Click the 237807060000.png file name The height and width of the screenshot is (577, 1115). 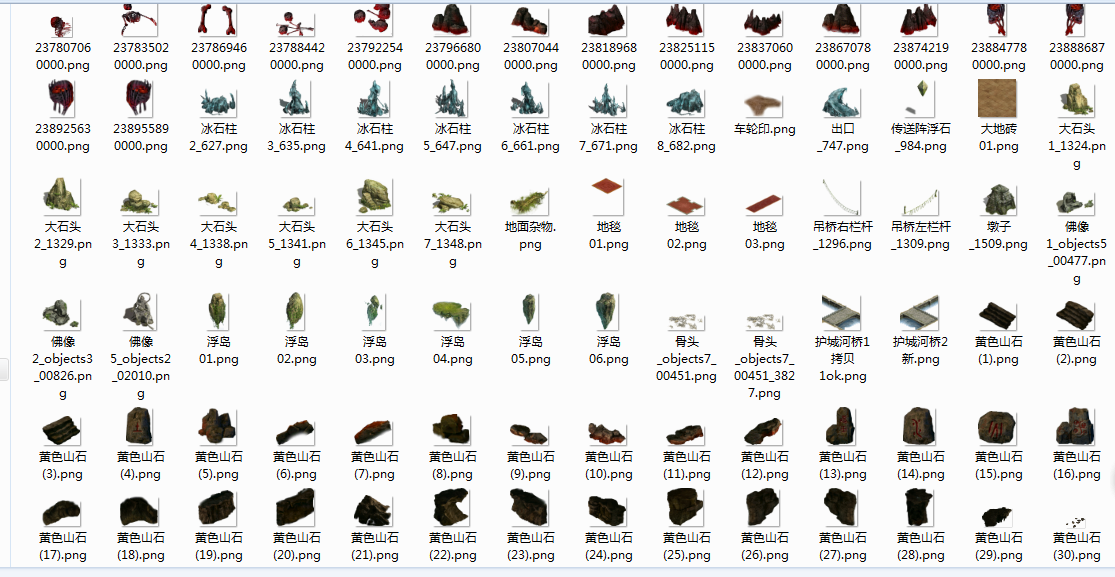click(x=63, y=56)
